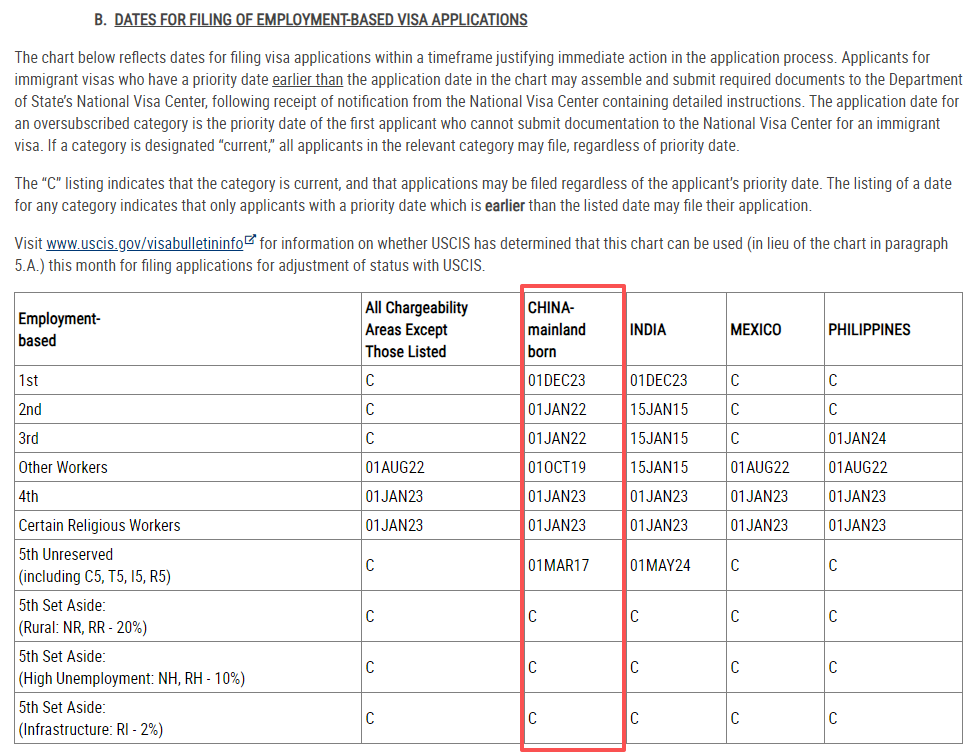The width and height of the screenshot is (974, 756).
Task: Click the INDIA column header
Action: pos(648,329)
